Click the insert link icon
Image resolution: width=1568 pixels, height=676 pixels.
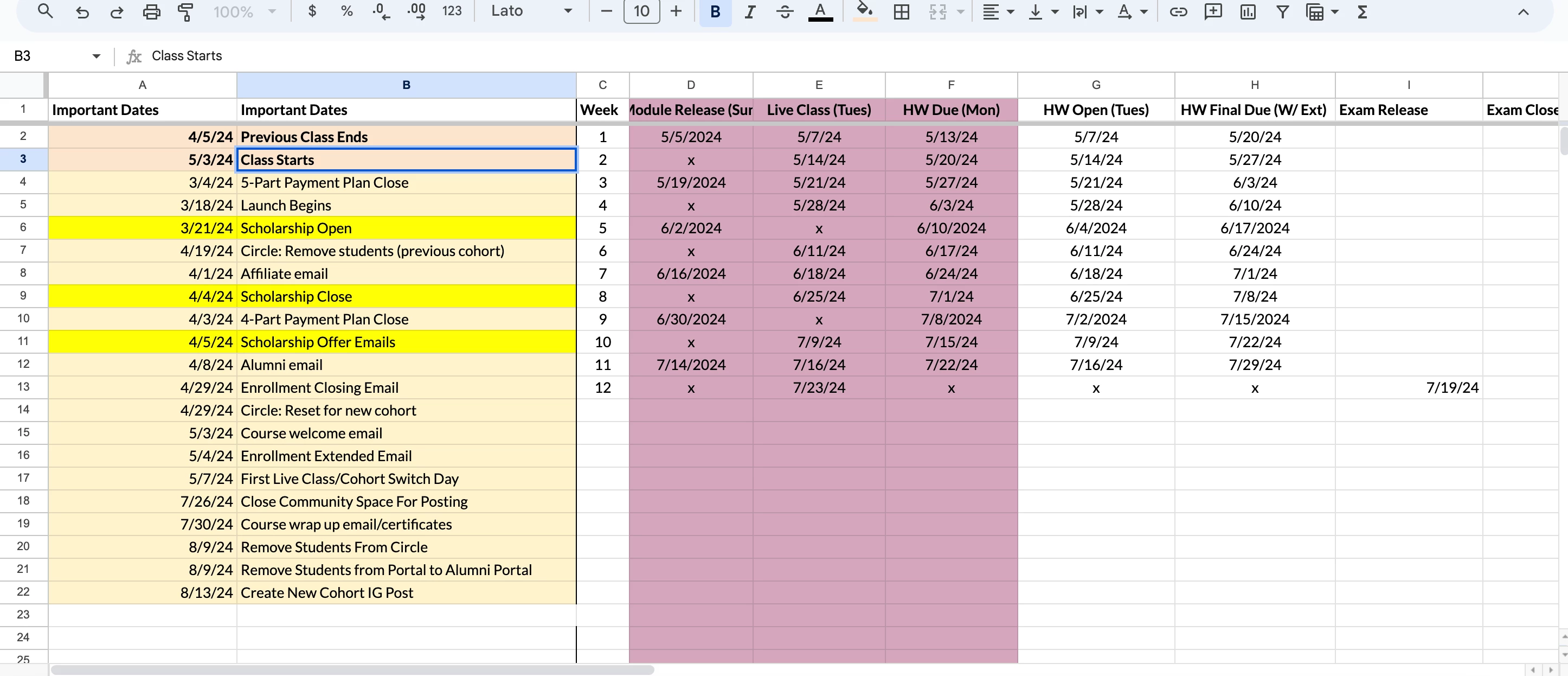1178,11
